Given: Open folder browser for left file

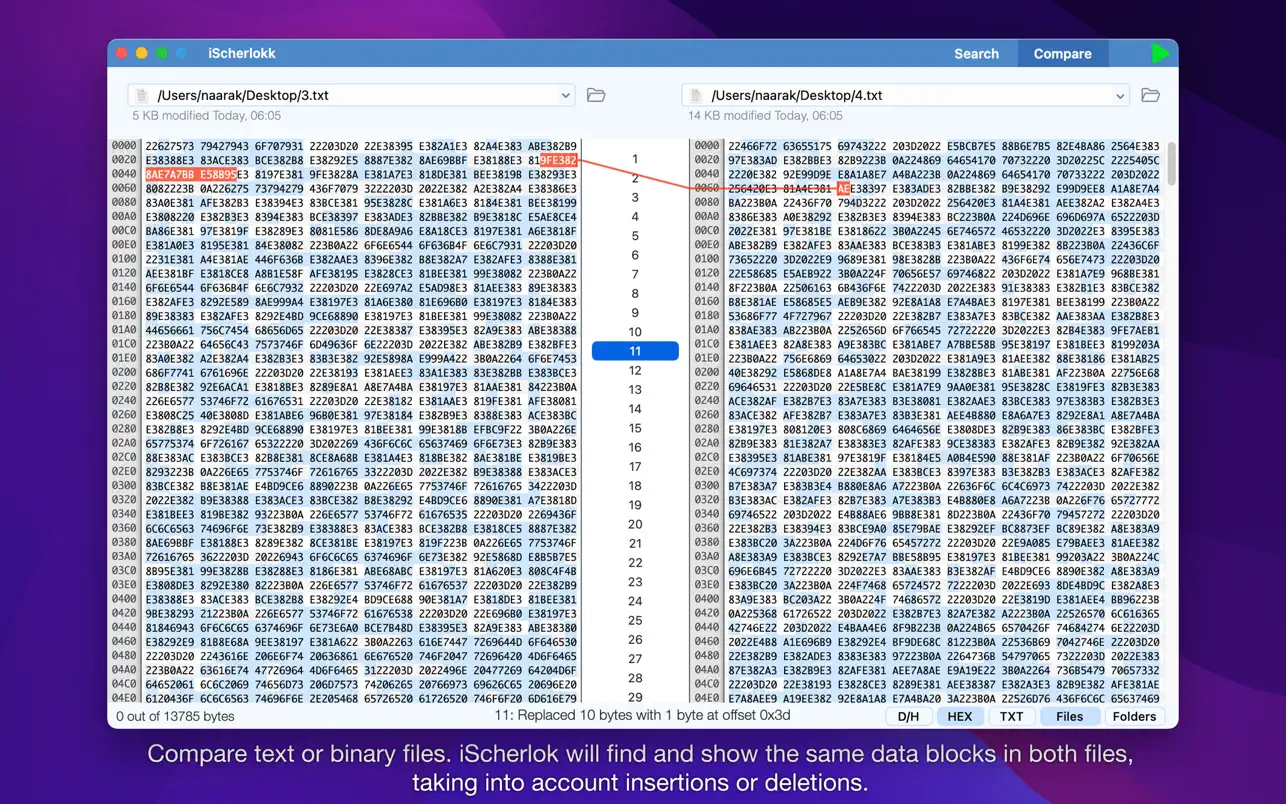Looking at the screenshot, I should [596, 95].
